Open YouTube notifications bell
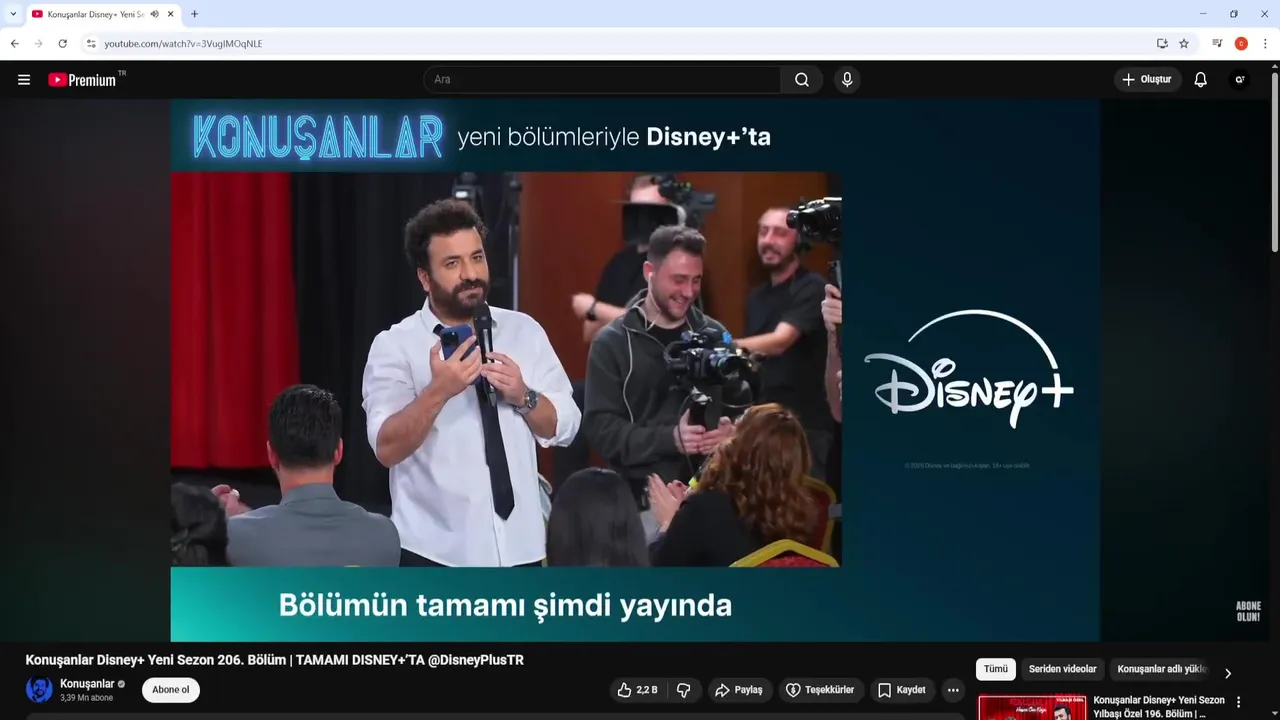Viewport: 1280px width, 720px height. pyautogui.click(x=1201, y=80)
